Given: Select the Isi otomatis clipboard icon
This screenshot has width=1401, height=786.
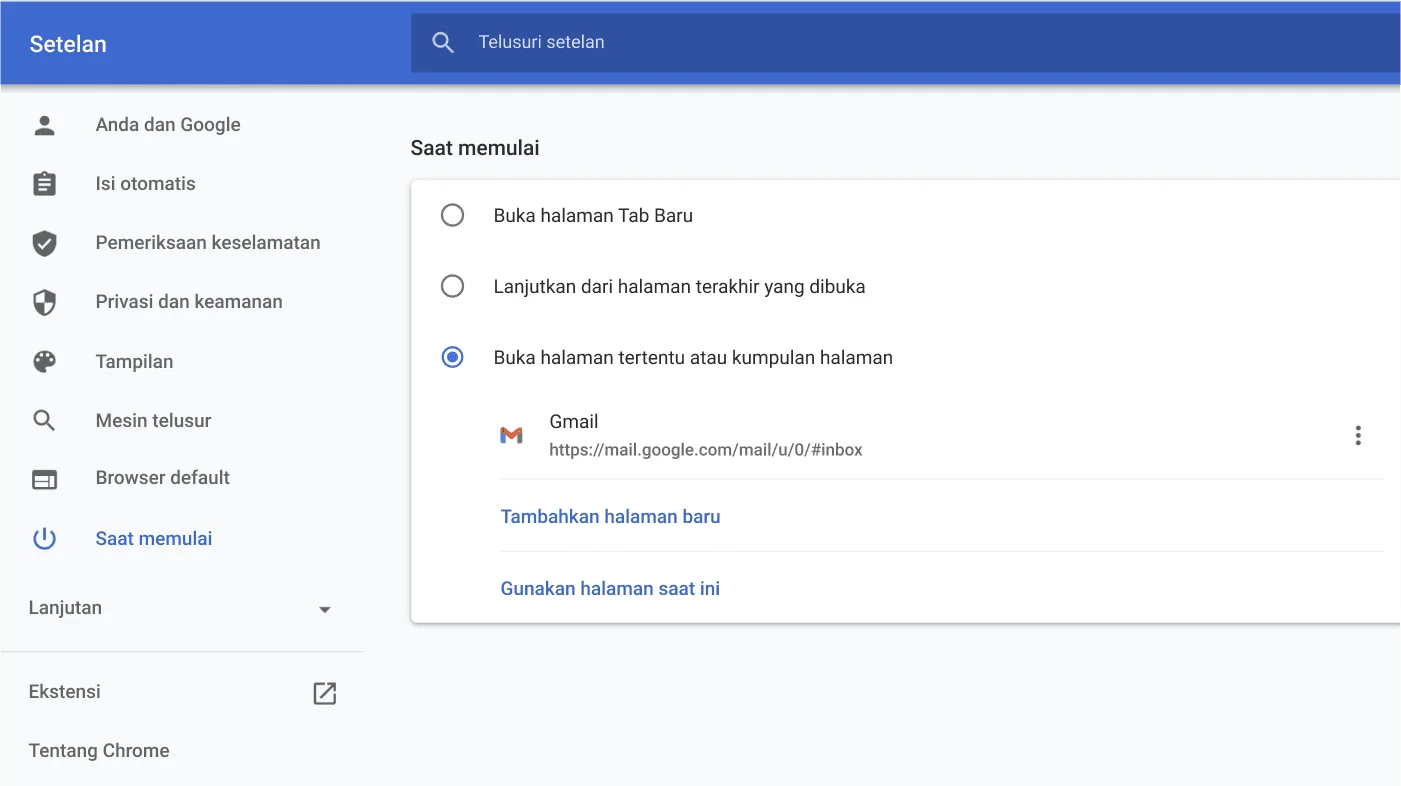Looking at the screenshot, I should point(44,183).
